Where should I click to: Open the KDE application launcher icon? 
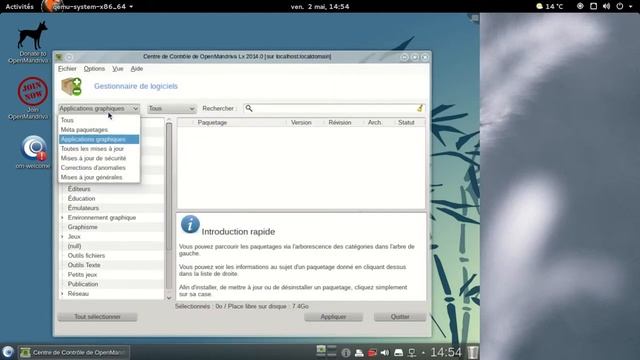tap(8, 352)
